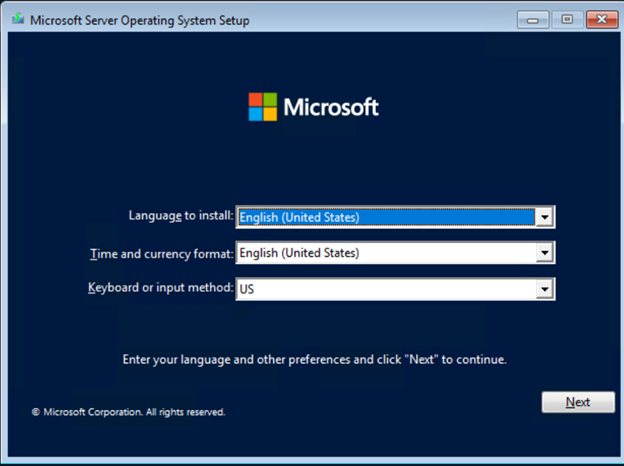Close the Server Operating System Setup window

pyautogui.click(x=600, y=19)
